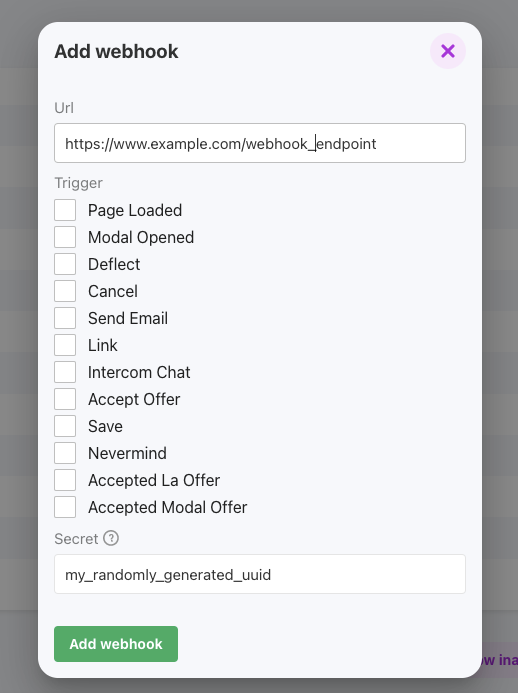
Task: Select Accepted La Offer trigger
Action: coord(65,480)
